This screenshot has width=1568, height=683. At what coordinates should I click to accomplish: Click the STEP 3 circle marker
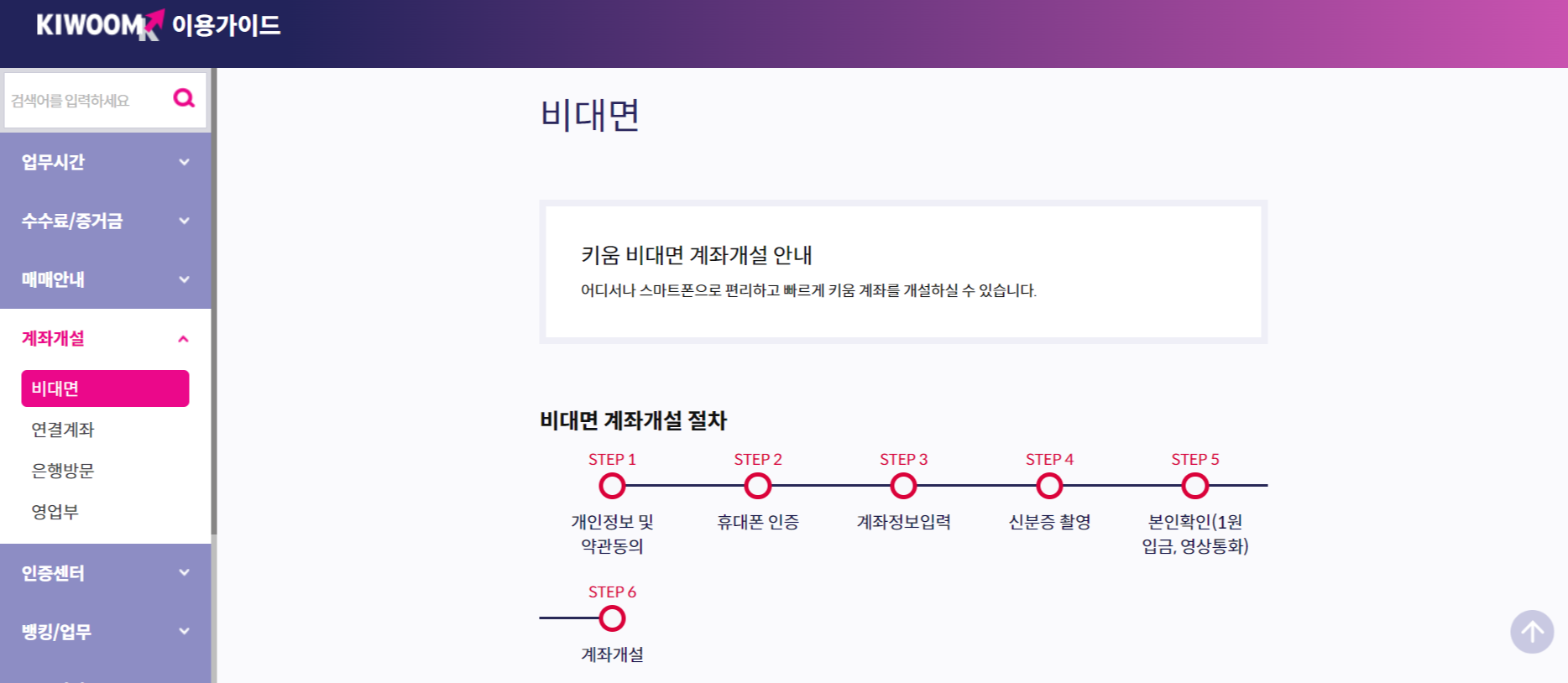pos(903,485)
